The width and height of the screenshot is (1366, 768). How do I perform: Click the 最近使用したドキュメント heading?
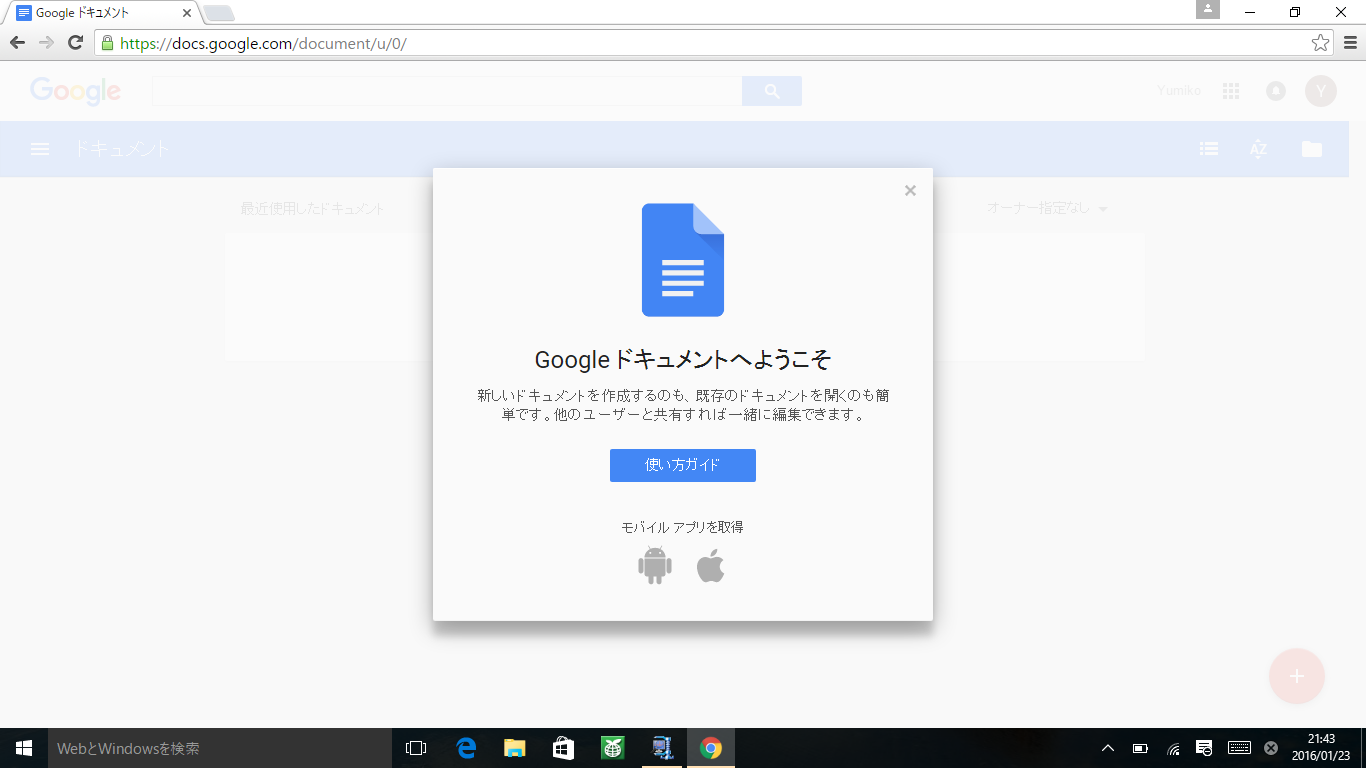coord(312,208)
